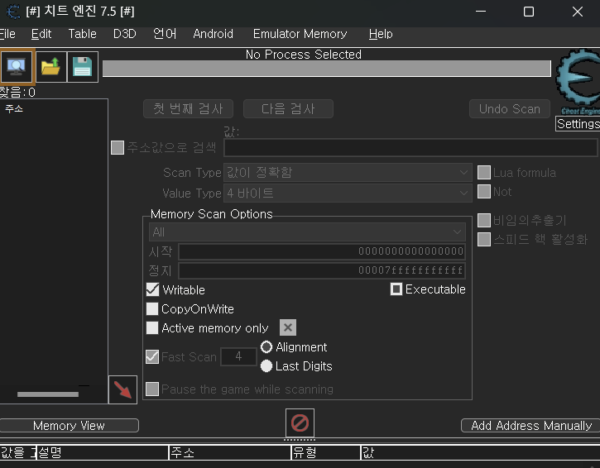Open Settings below the logo

click(x=578, y=124)
